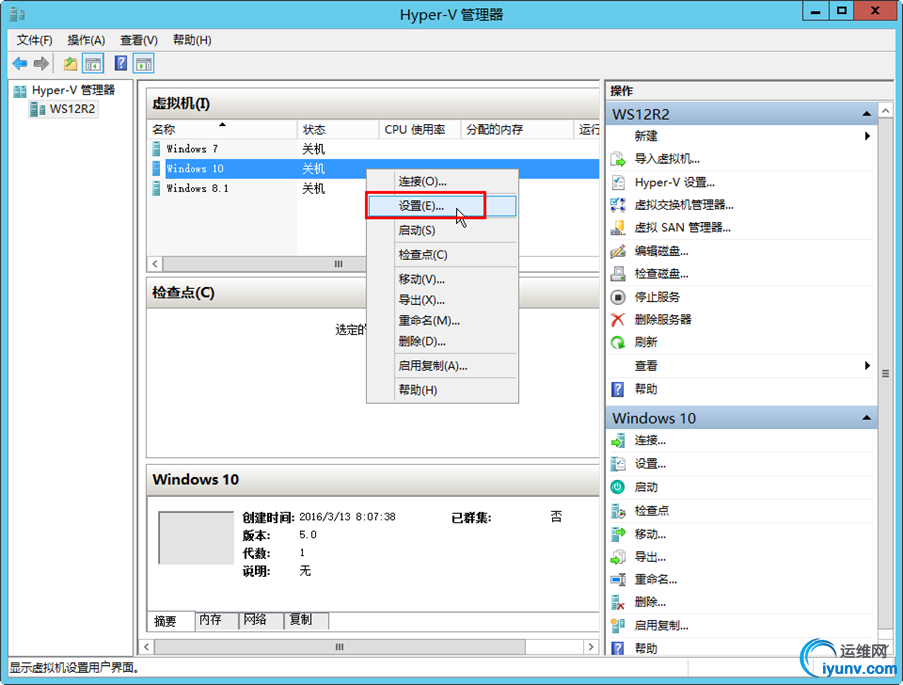Open the 查看(V) menu

coord(139,40)
